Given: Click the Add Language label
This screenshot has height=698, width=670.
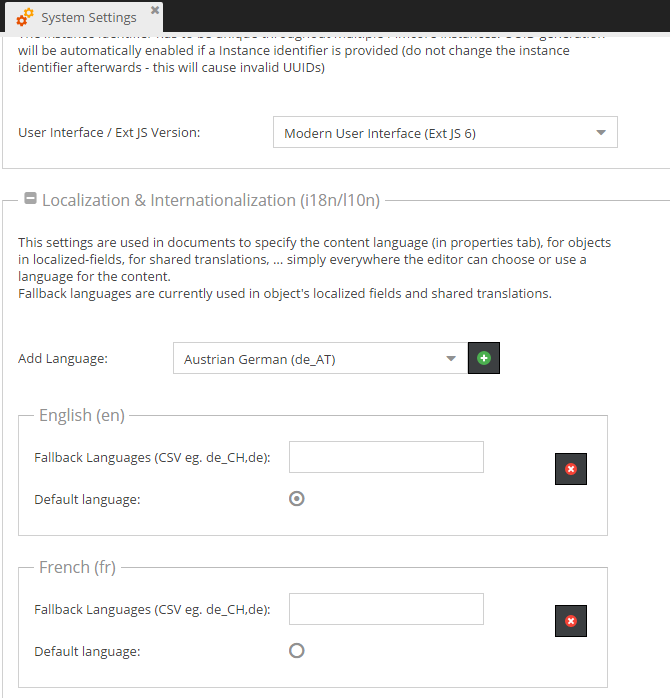Looking at the screenshot, I should point(64,359).
